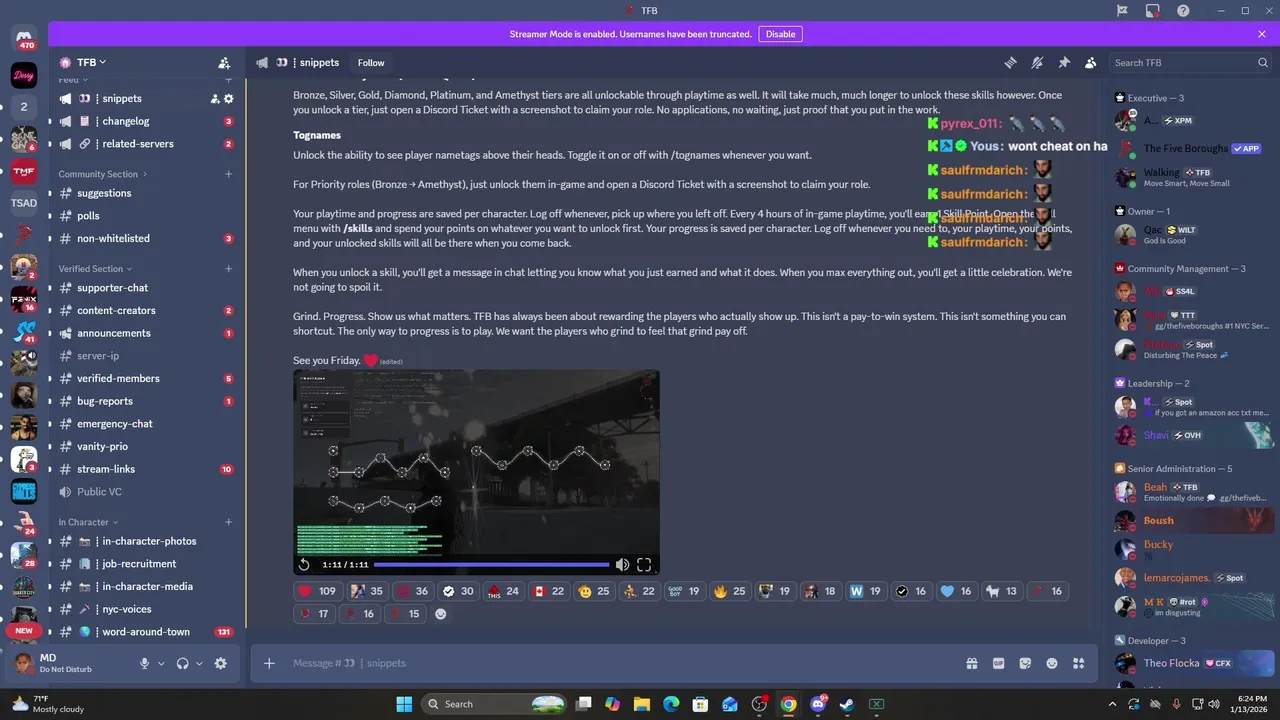
Task: Add channel to Verified Section plus
Action: pos(228,269)
